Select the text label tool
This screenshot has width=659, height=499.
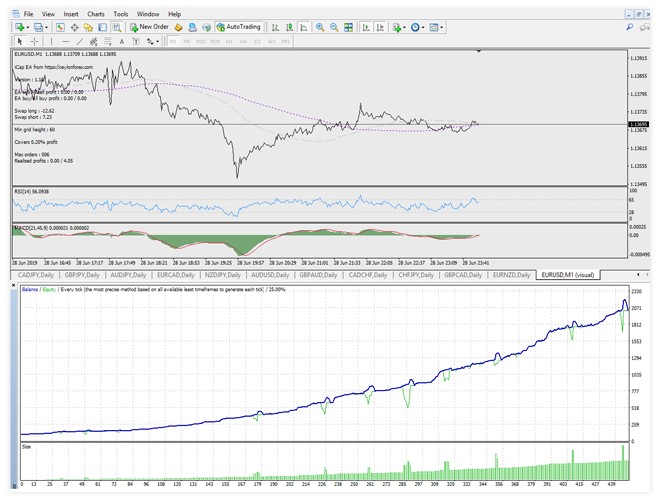pyautogui.click(x=136, y=41)
